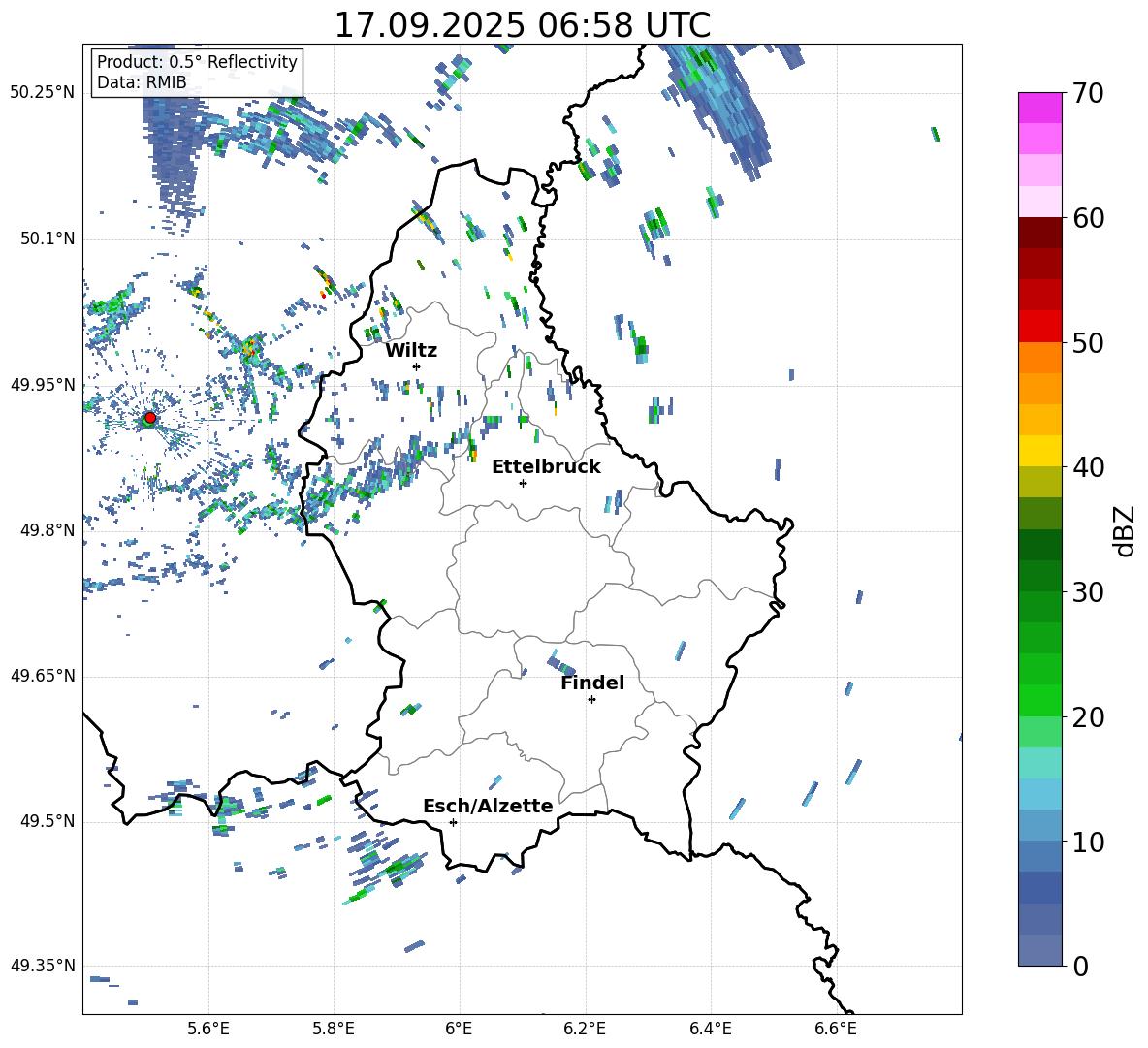Pick the yellow colorbar swatch above 40

tap(1040, 451)
